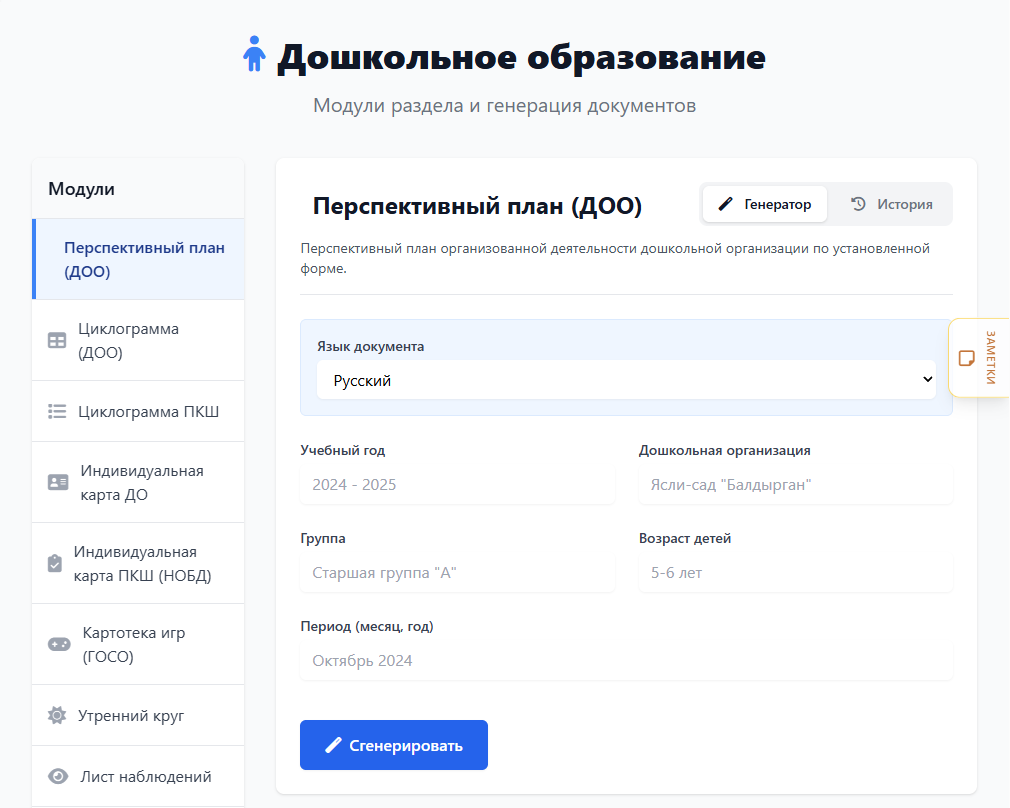The width and height of the screenshot is (1010, 808).
Task: Click the pencil icon in the Генератор tab
Action: click(725, 204)
